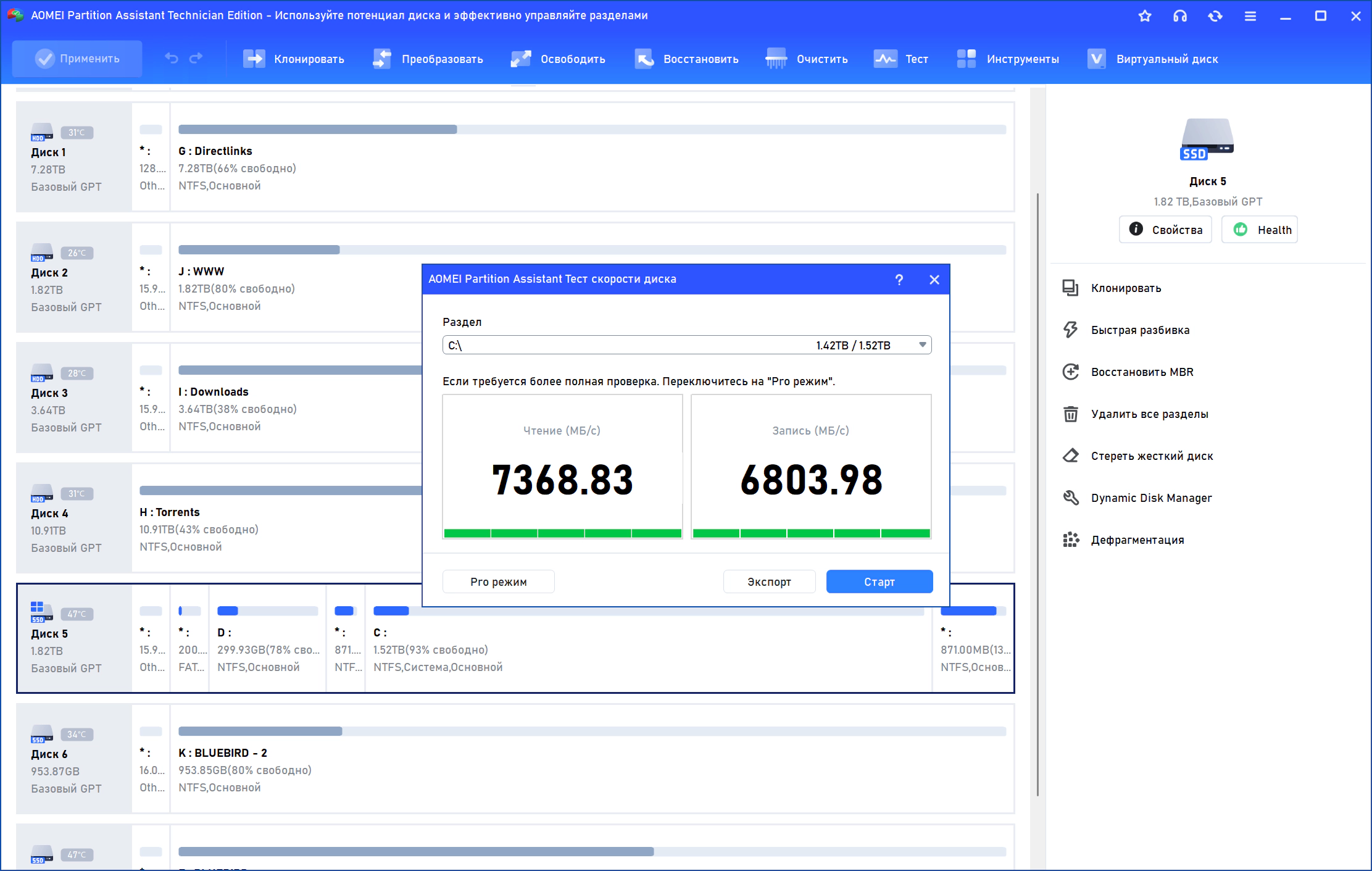
Task: Click the help question mark in dialog
Action: 899,280
